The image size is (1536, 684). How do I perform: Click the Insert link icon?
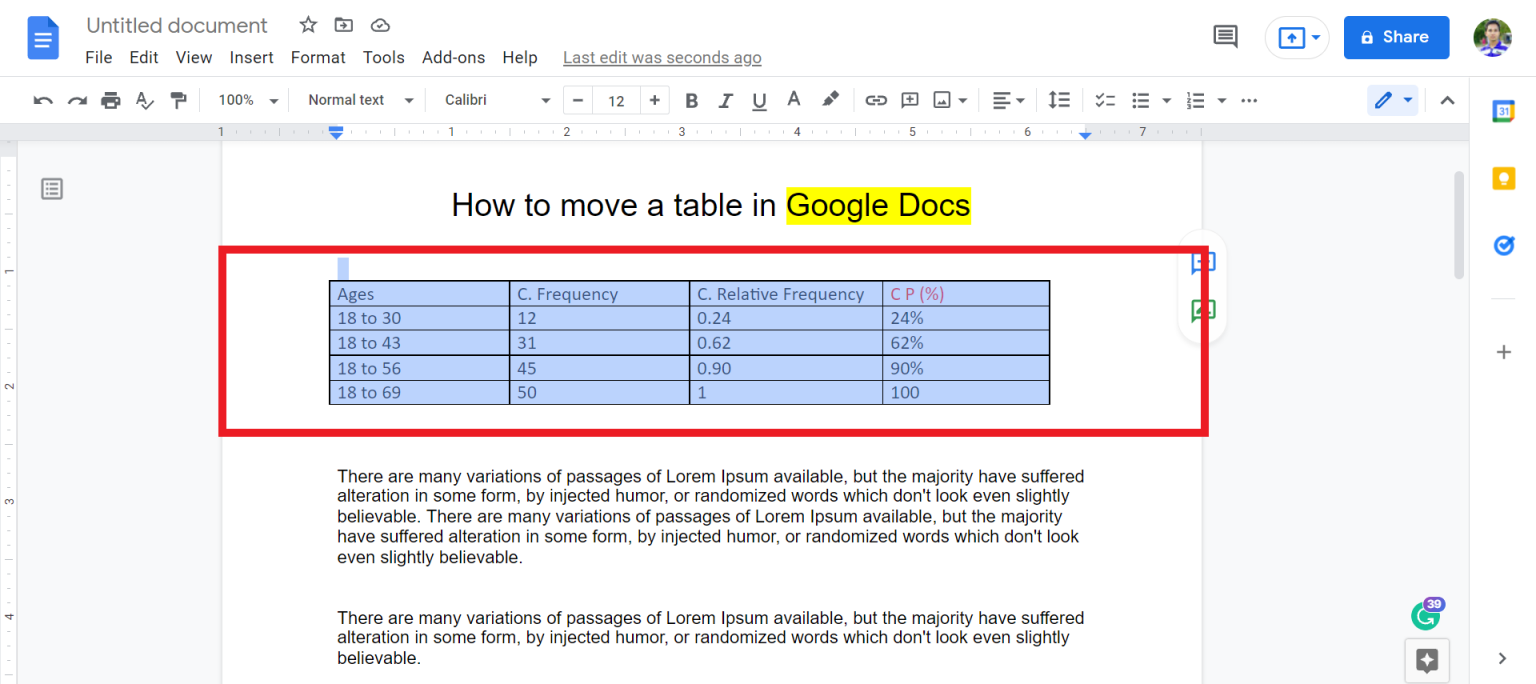[876, 100]
